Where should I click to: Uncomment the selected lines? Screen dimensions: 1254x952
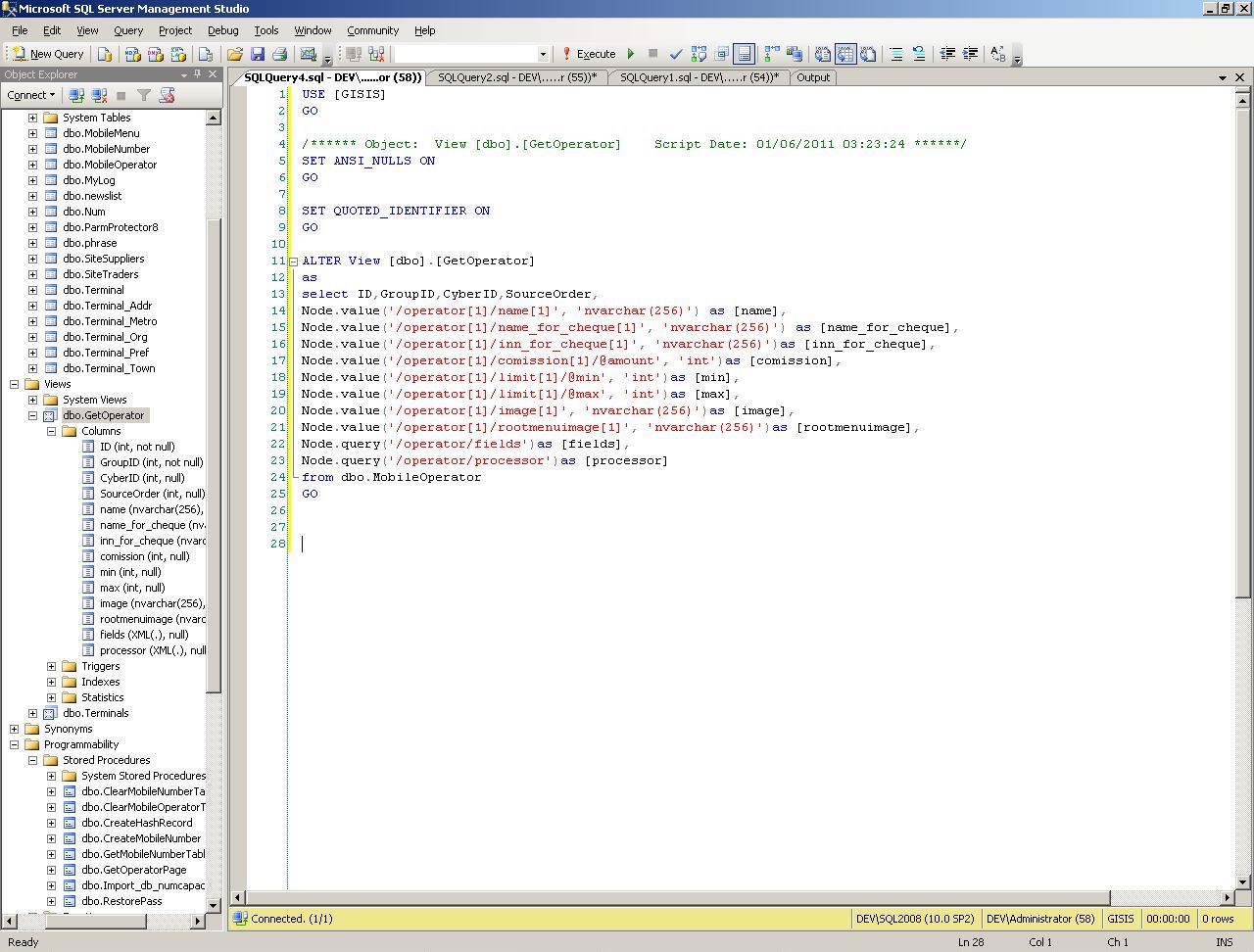point(919,54)
